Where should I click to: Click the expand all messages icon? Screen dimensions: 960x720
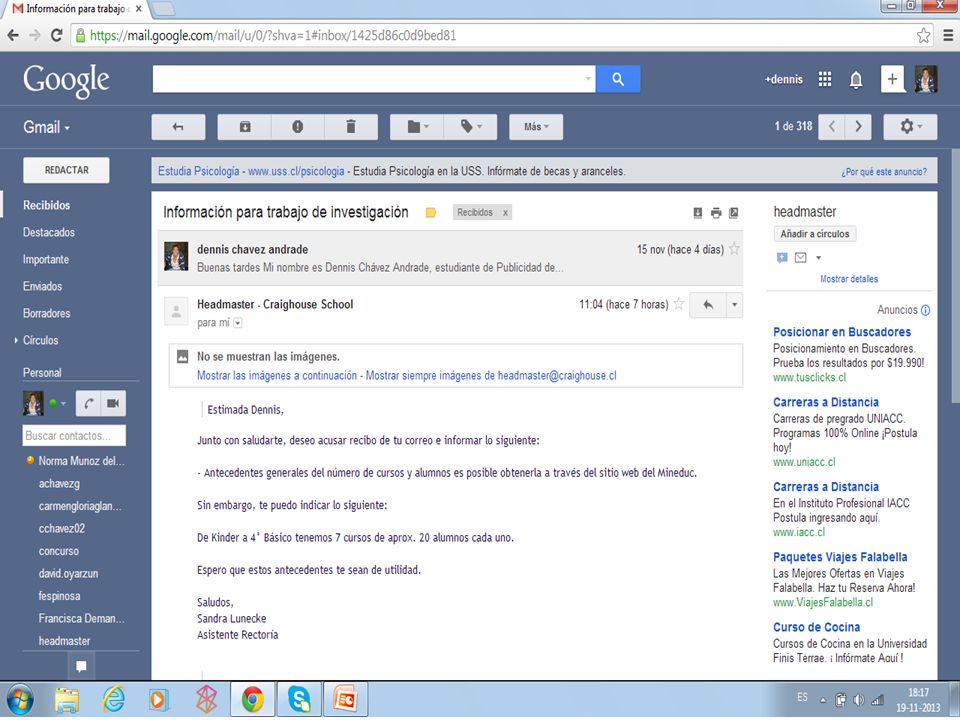[697, 212]
